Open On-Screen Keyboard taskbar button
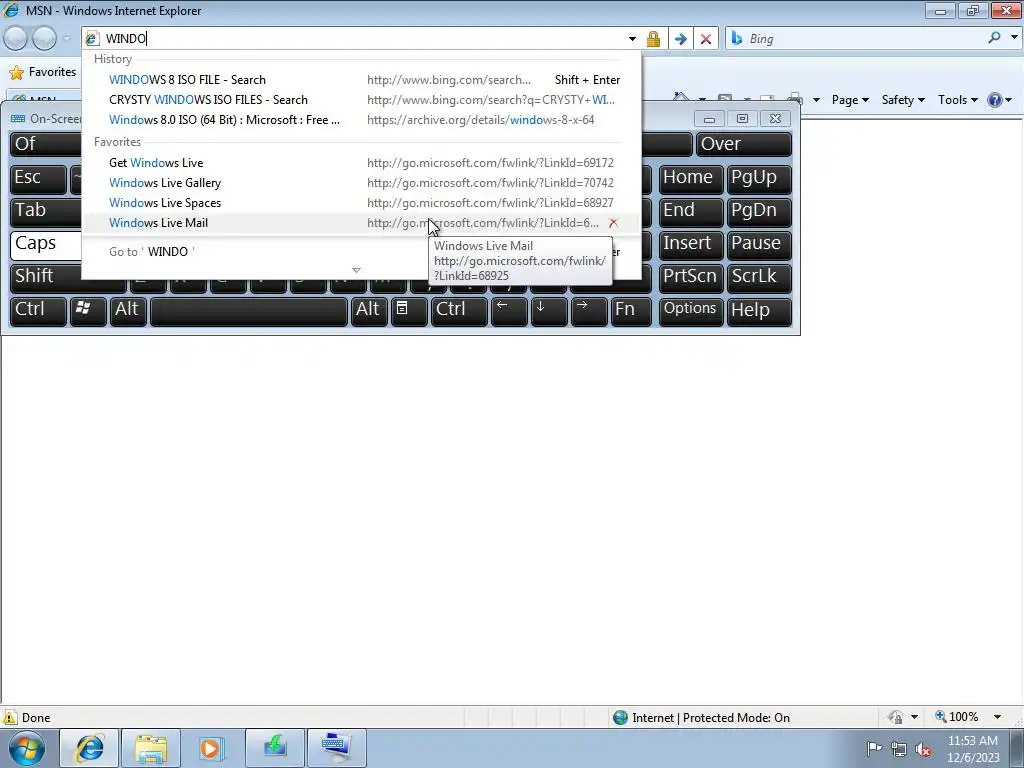This screenshot has width=1024, height=768. [336, 748]
